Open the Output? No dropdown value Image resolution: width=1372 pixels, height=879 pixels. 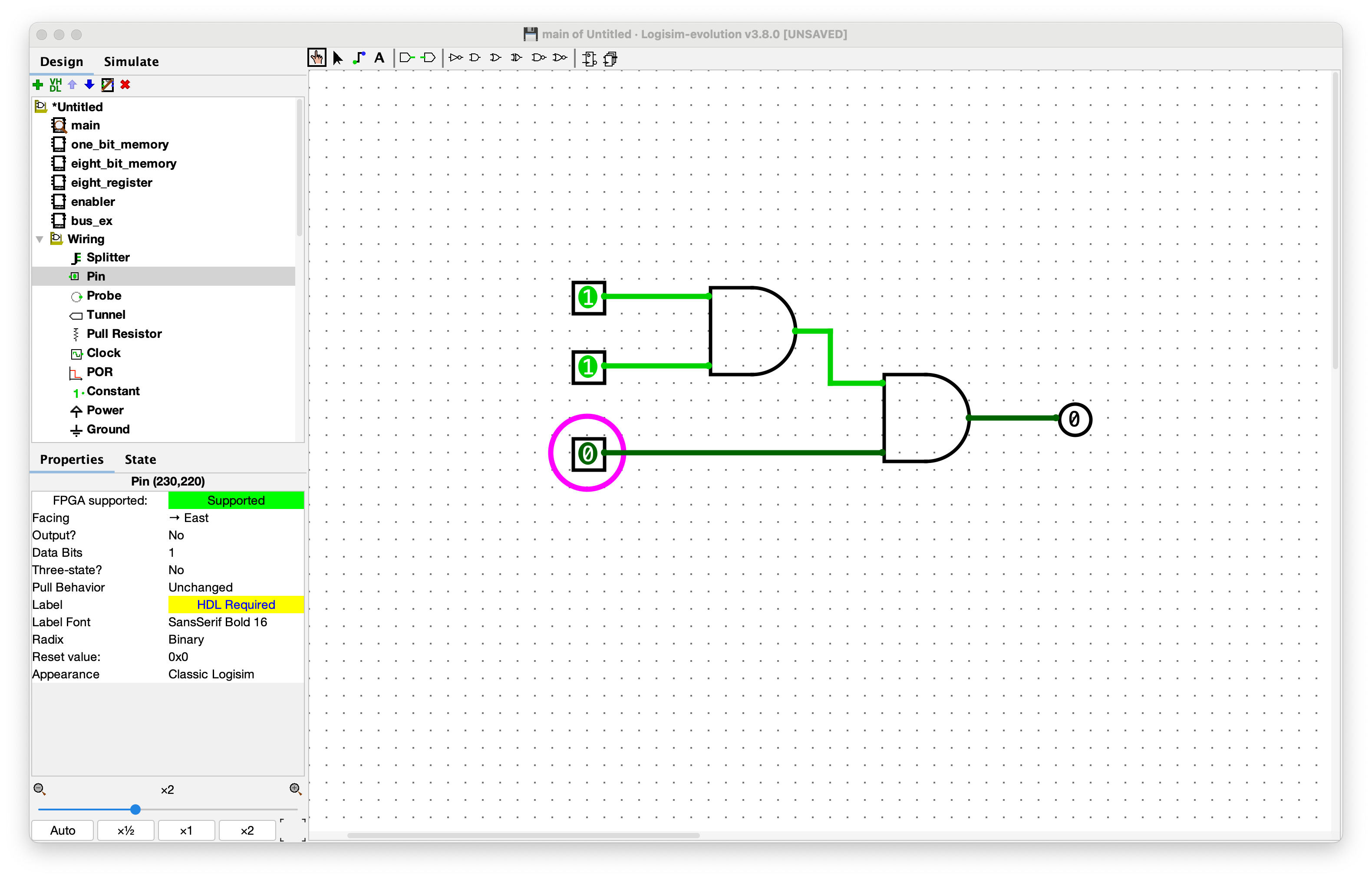coord(236,535)
